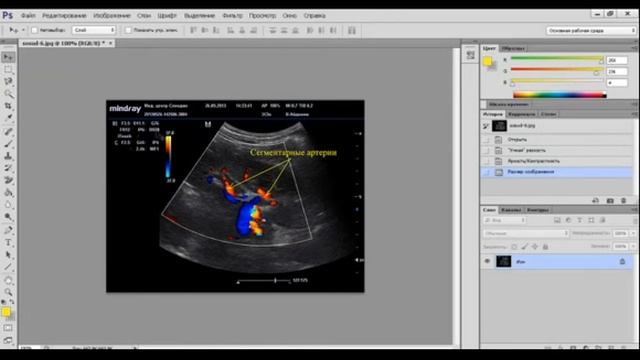The image size is (640, 360).
Task: Click the color spectrum ramp
Action: (559, 95)
